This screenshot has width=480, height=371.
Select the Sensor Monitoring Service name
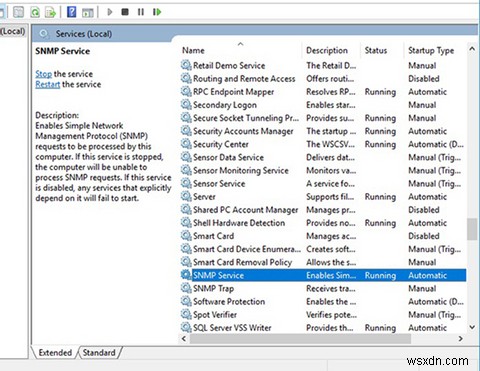point(241,170)
